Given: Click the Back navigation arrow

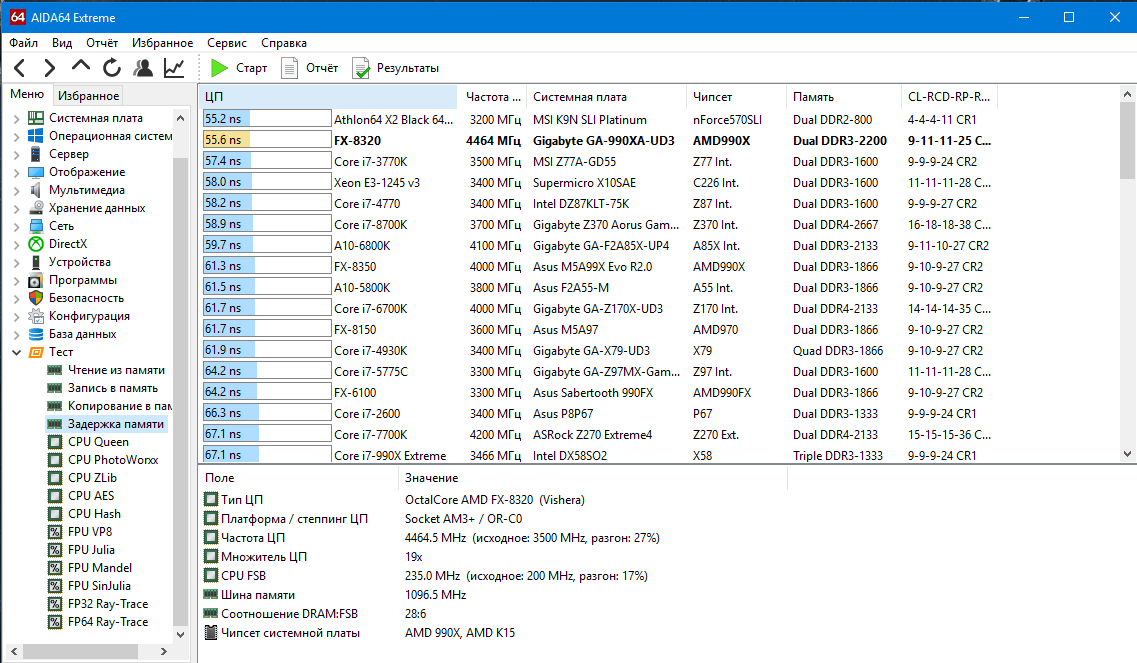Looking at the screenshot, I should click(19, 68).
